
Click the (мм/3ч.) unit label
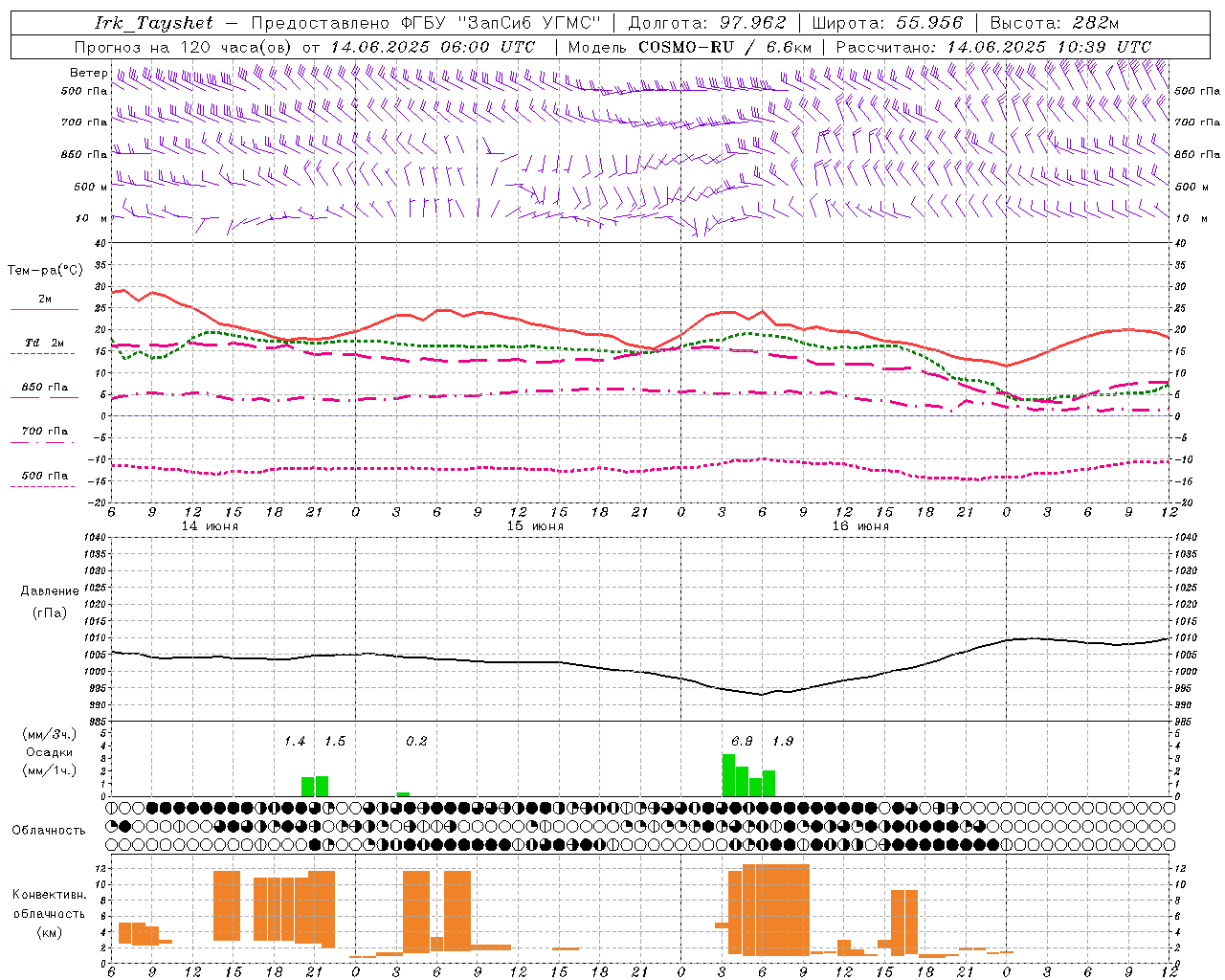(49, 734)
